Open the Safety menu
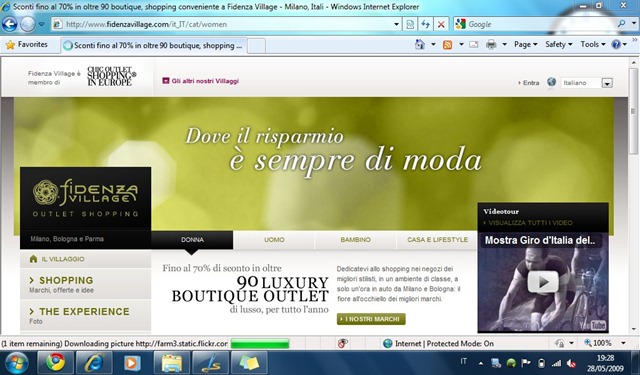Screen dimensions: 640x375 (559, 44)
